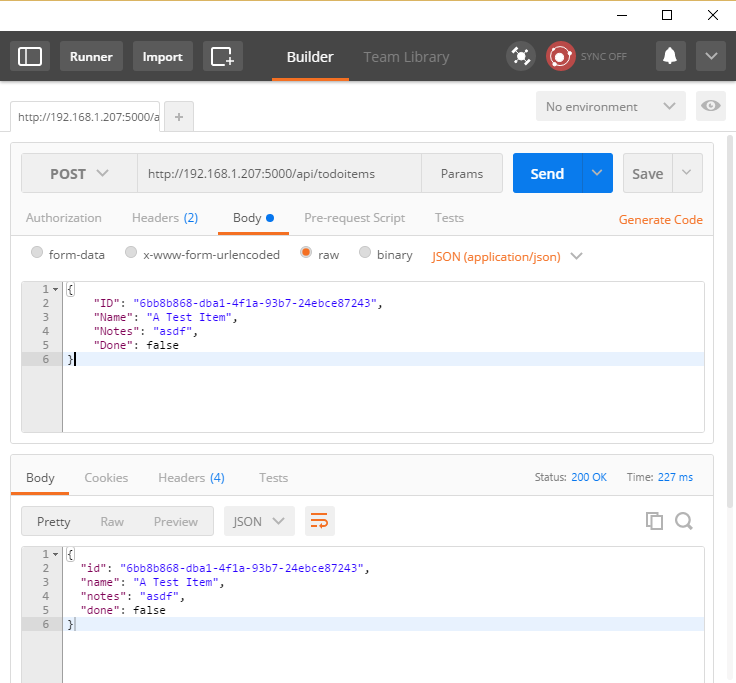This screenshot has height=683, width=736.
Task: Open the Pre-request Script tab
Action: [x=354, y=218]
